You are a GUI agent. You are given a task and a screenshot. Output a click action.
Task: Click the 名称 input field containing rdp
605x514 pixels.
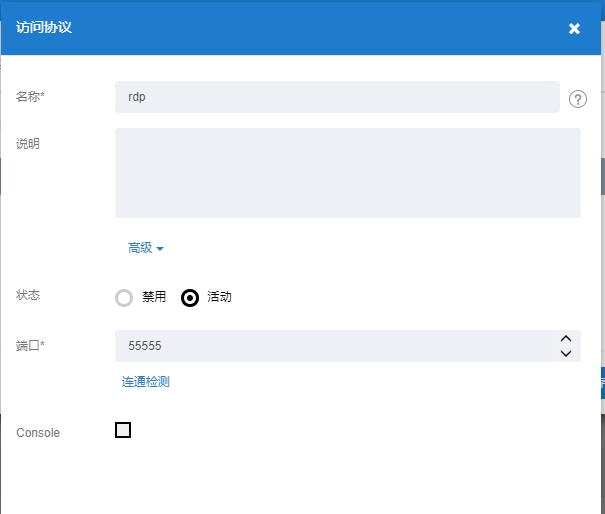337,97
